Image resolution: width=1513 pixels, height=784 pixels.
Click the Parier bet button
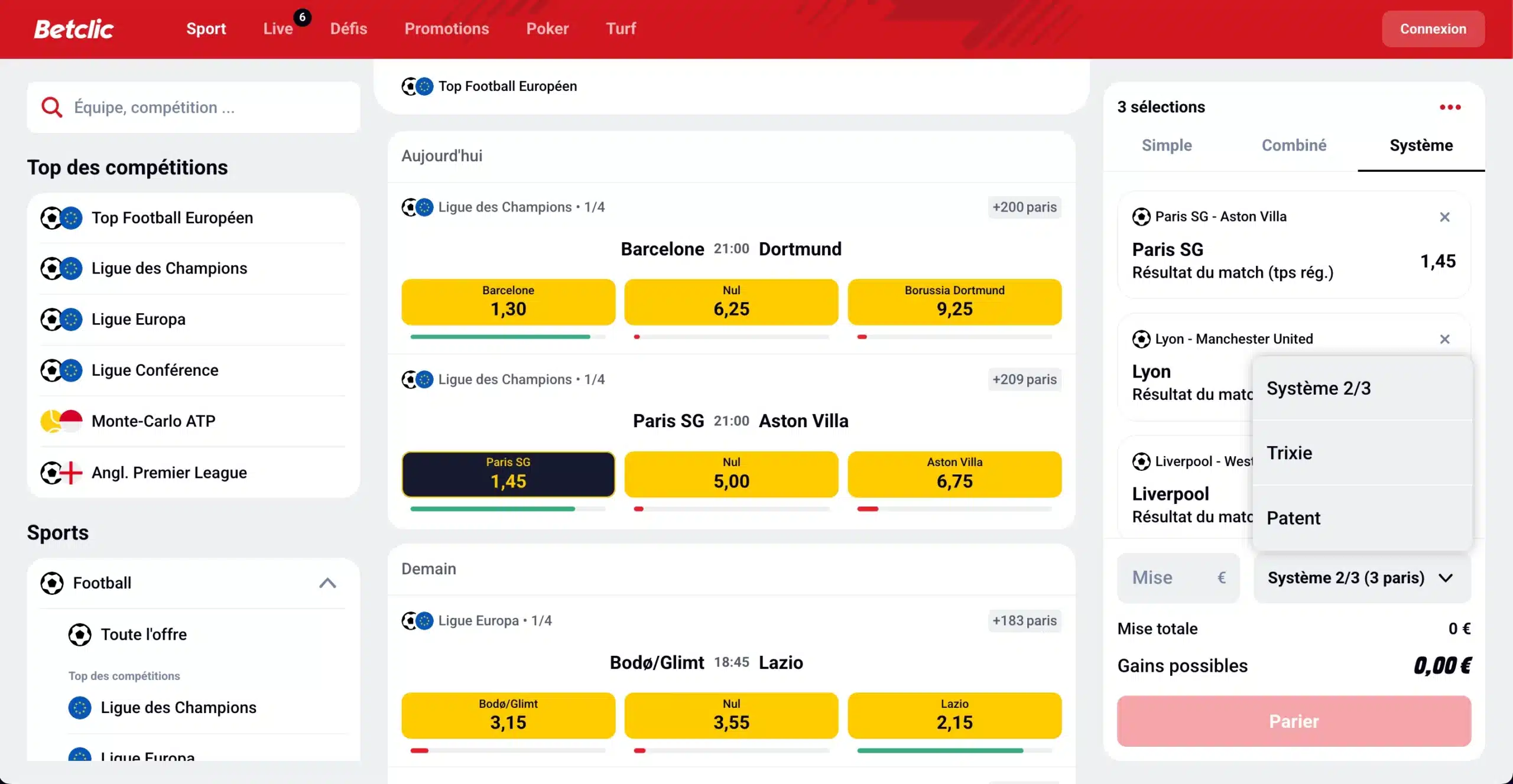click(x=1294, y=721)
